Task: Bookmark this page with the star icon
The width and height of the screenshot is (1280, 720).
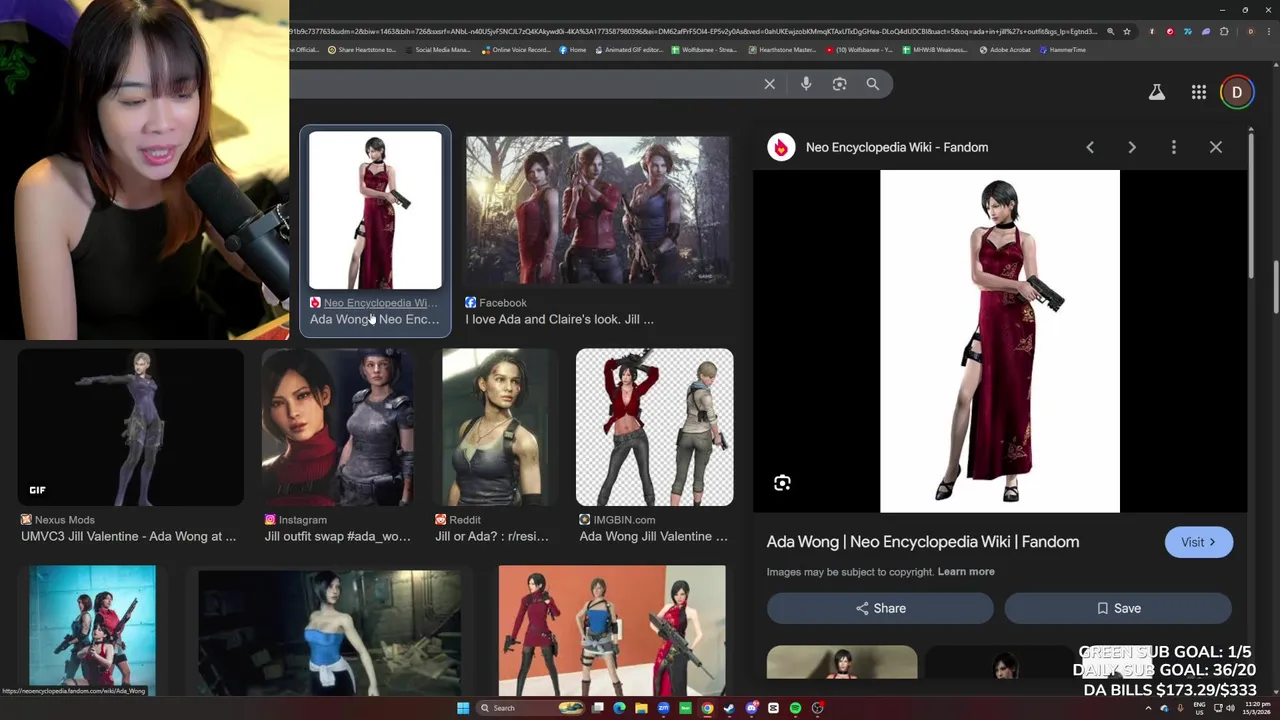Action: [1127, 31]
